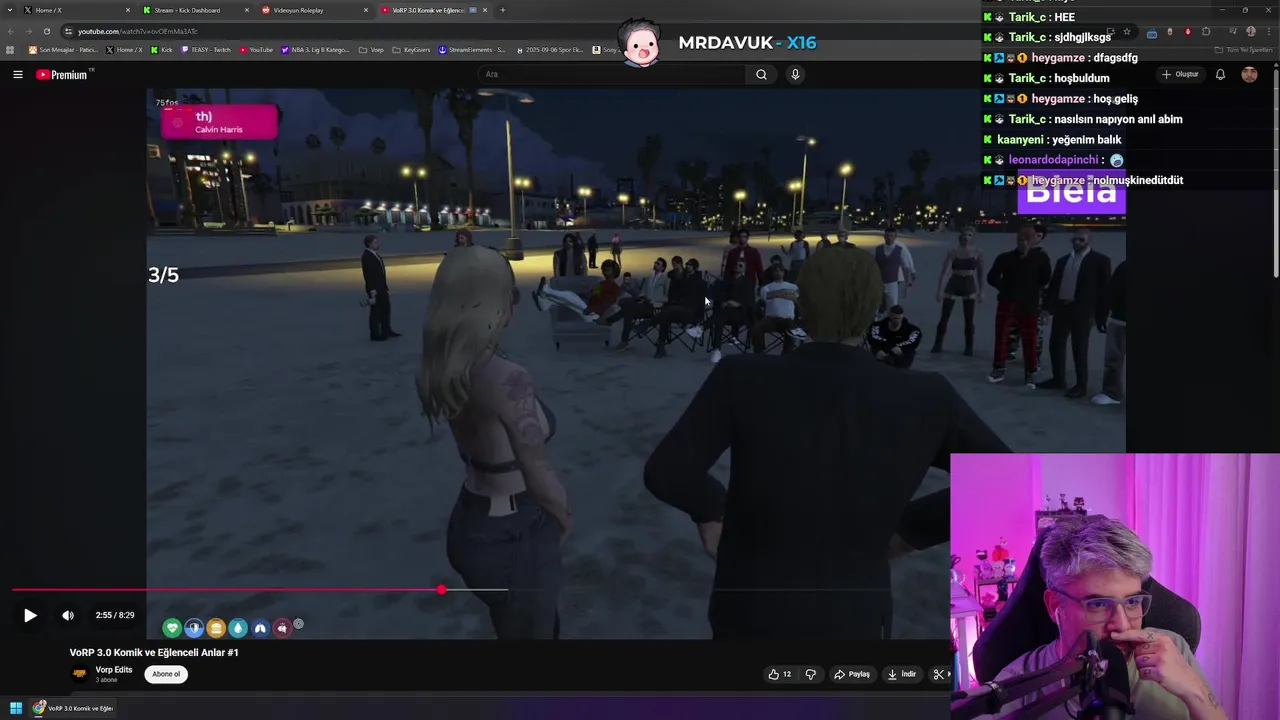Viewport: 1280px width, 720px height.
Task: Open the Vorp bookmarks folder
Action: pyautogui.click(x=372, y=49)
